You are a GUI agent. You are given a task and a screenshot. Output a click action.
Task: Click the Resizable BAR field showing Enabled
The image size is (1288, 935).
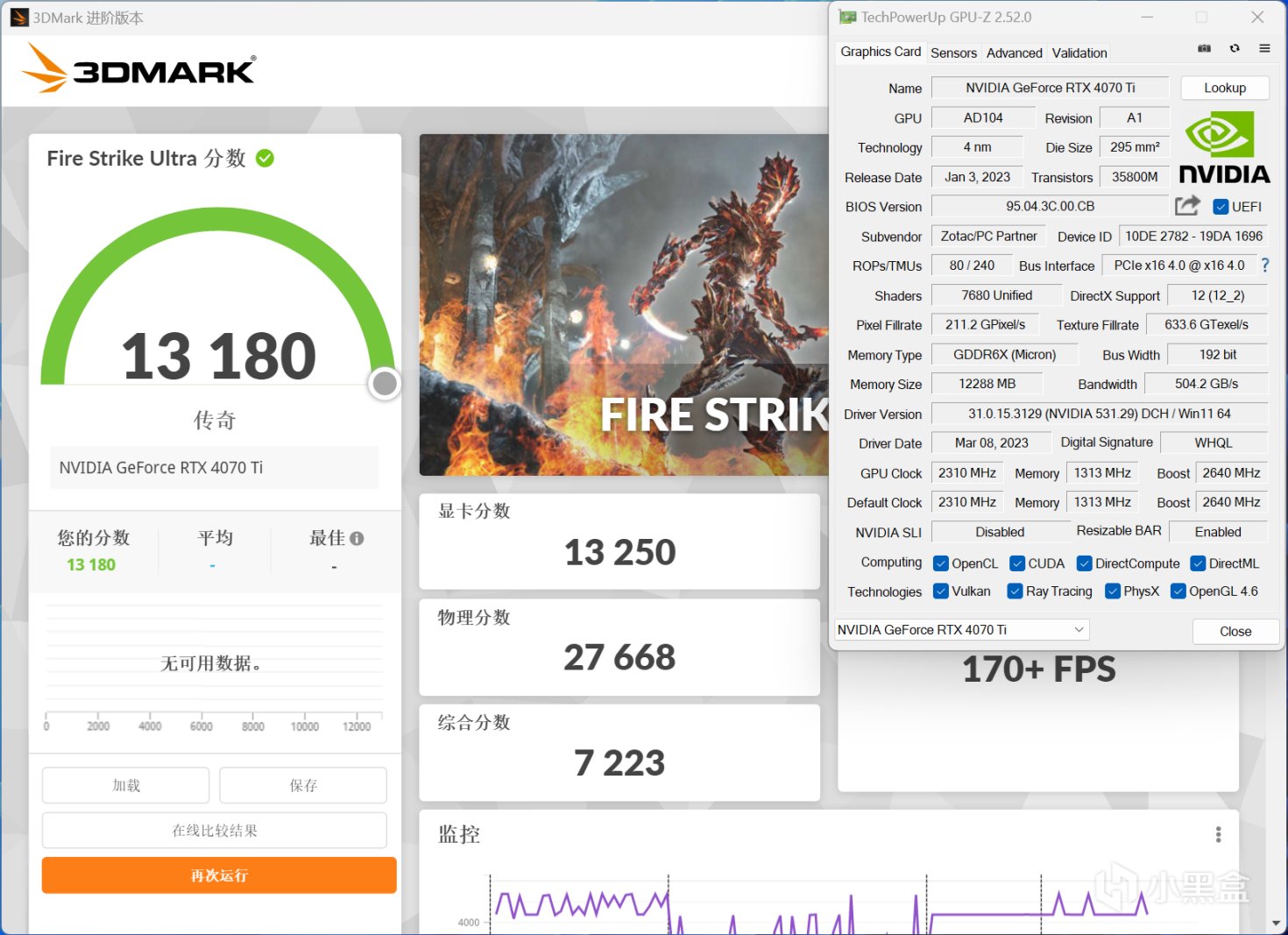tap(1218, 532)
